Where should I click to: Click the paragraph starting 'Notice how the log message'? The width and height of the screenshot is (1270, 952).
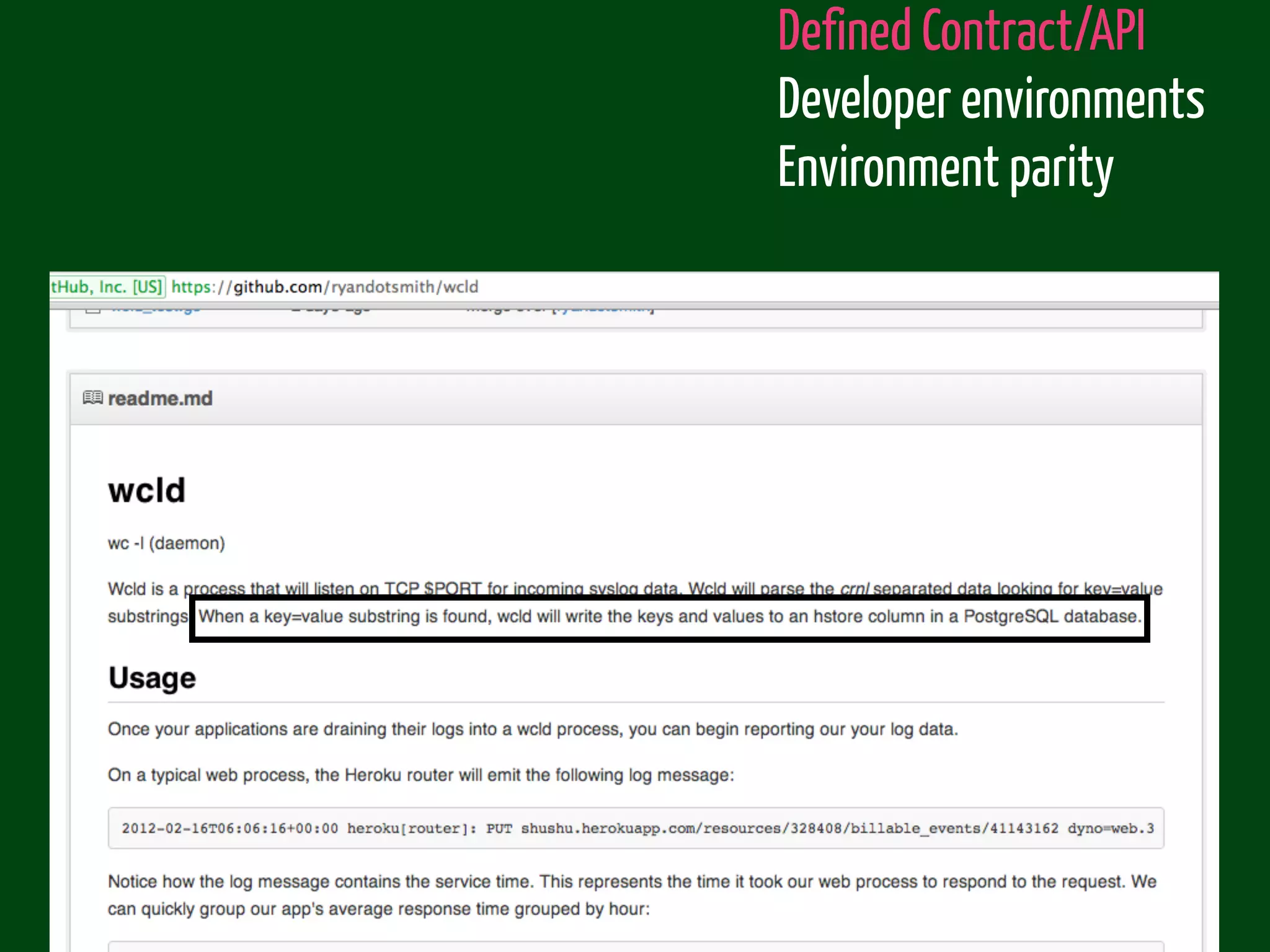[x=633, y=895]
